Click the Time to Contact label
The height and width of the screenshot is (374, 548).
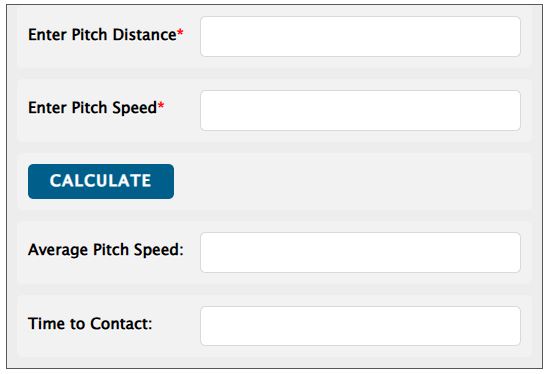click(x=90, y=324)
